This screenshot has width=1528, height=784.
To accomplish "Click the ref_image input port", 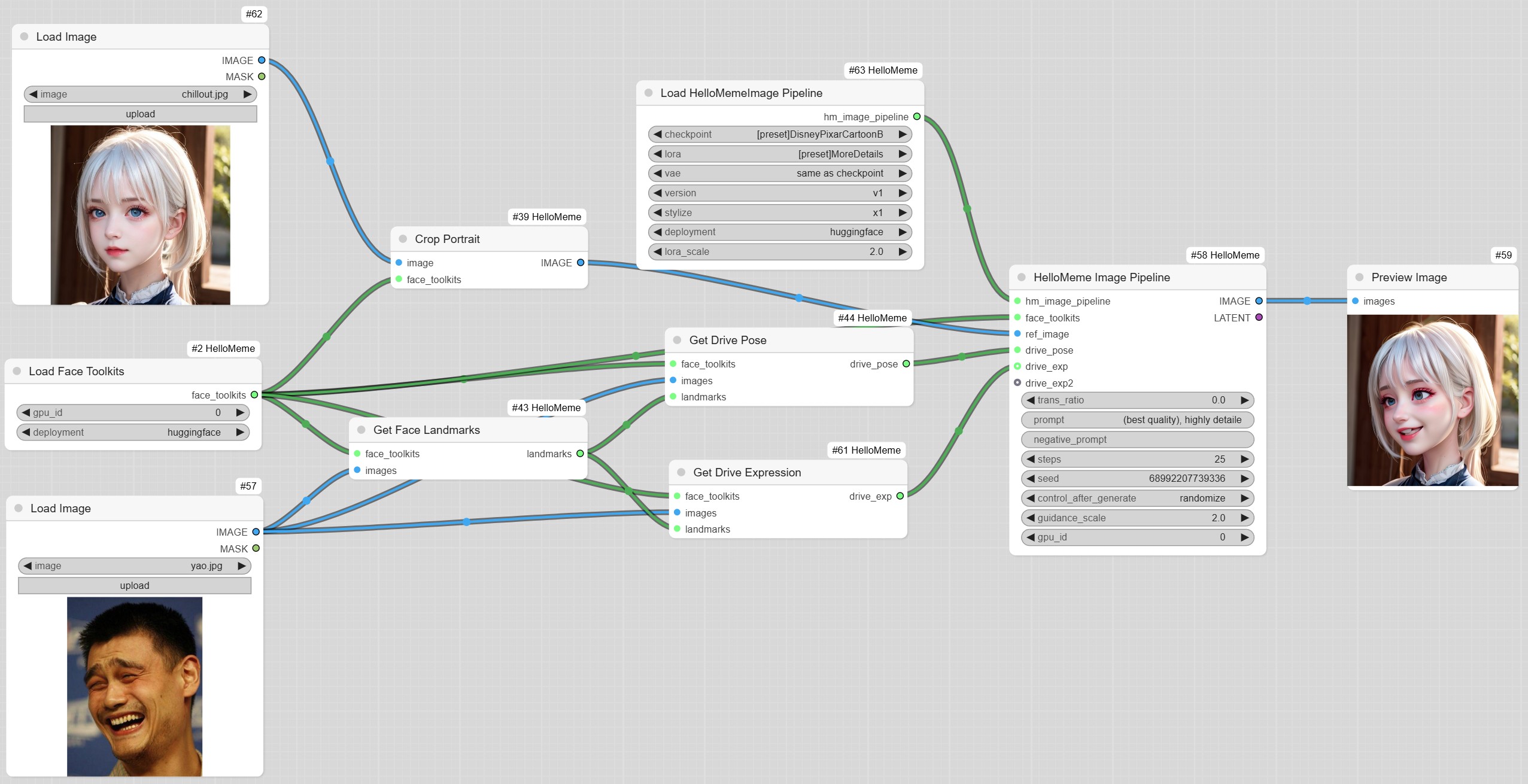I will pyautogui.click(x=1017, y=334).
